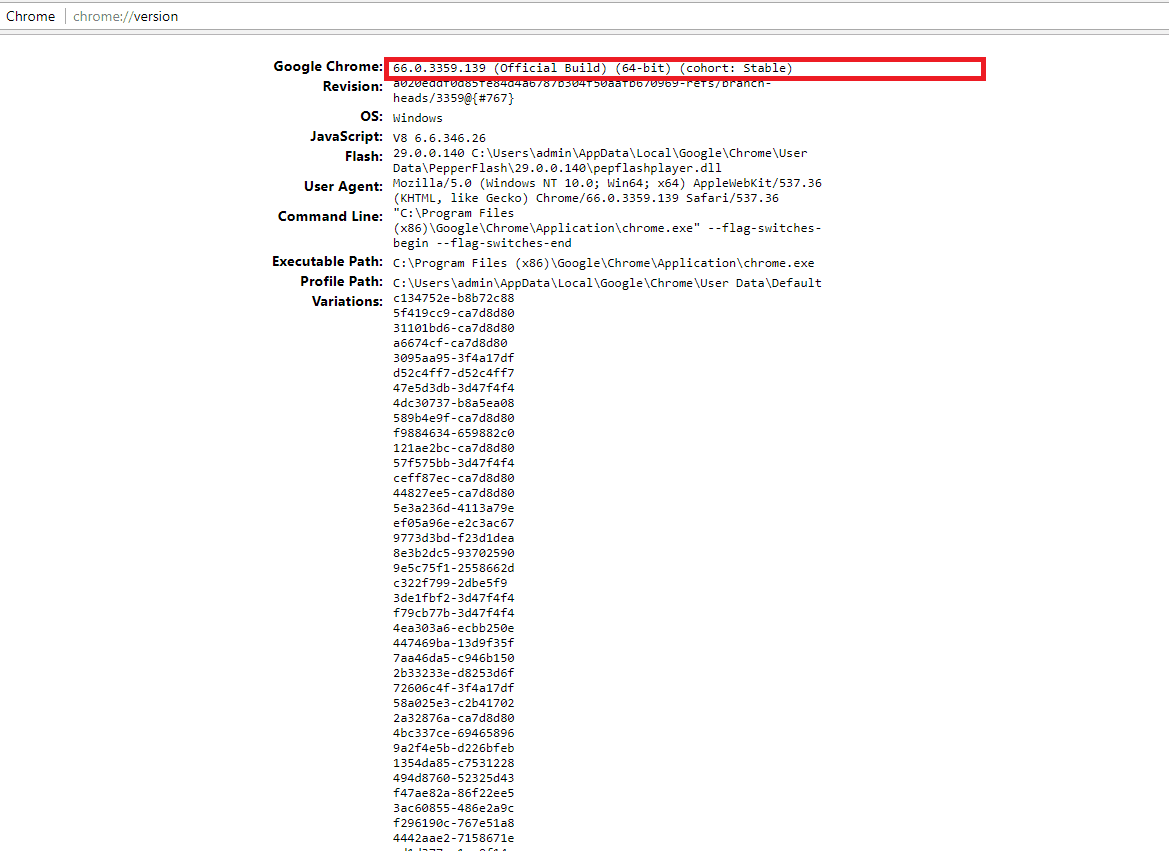1169x851 pixels.
Task: Click the revision text heads/3359@{#767}
Action: tap(453, 98)
